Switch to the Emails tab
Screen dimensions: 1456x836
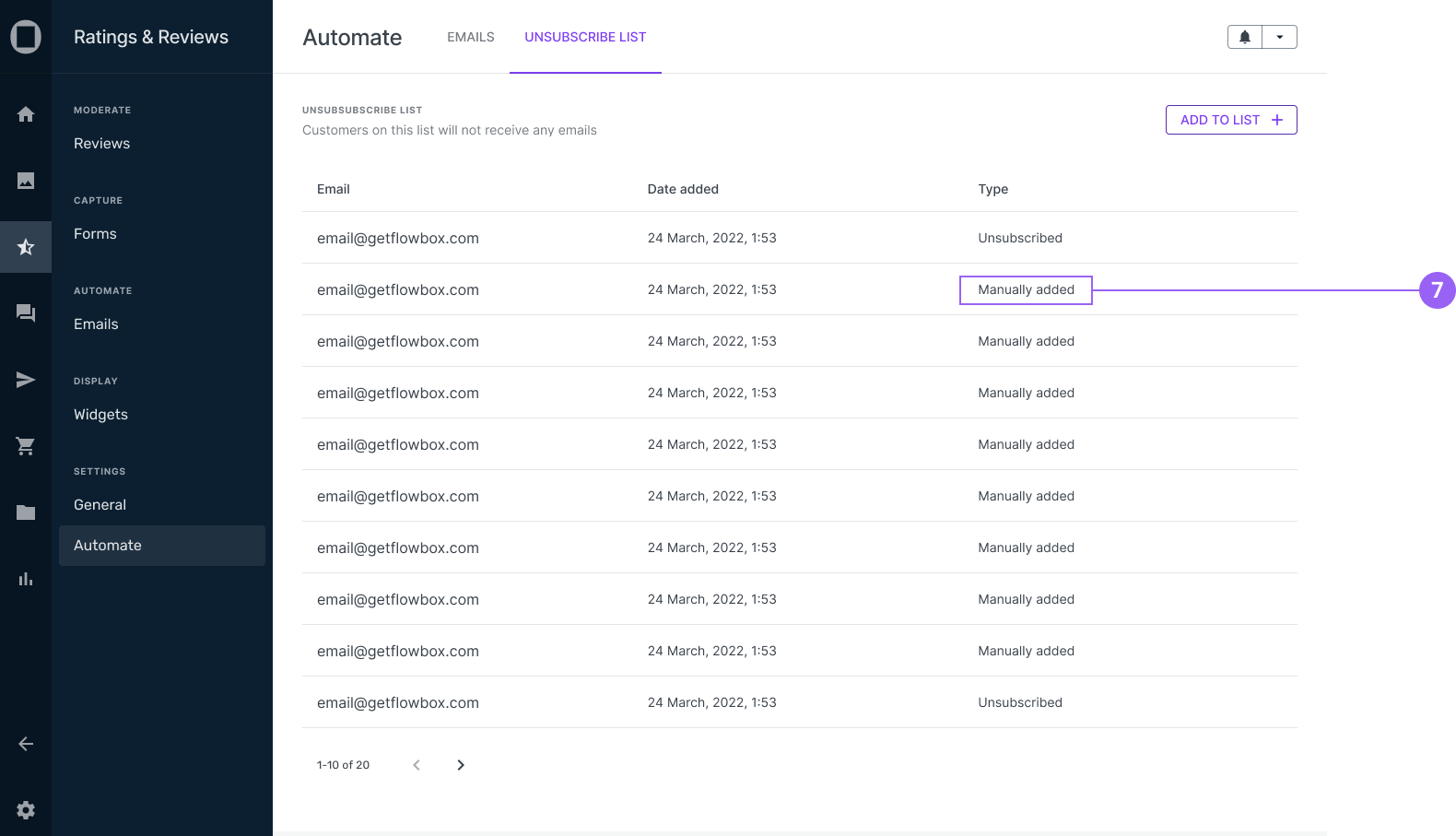tap(471, 37)
